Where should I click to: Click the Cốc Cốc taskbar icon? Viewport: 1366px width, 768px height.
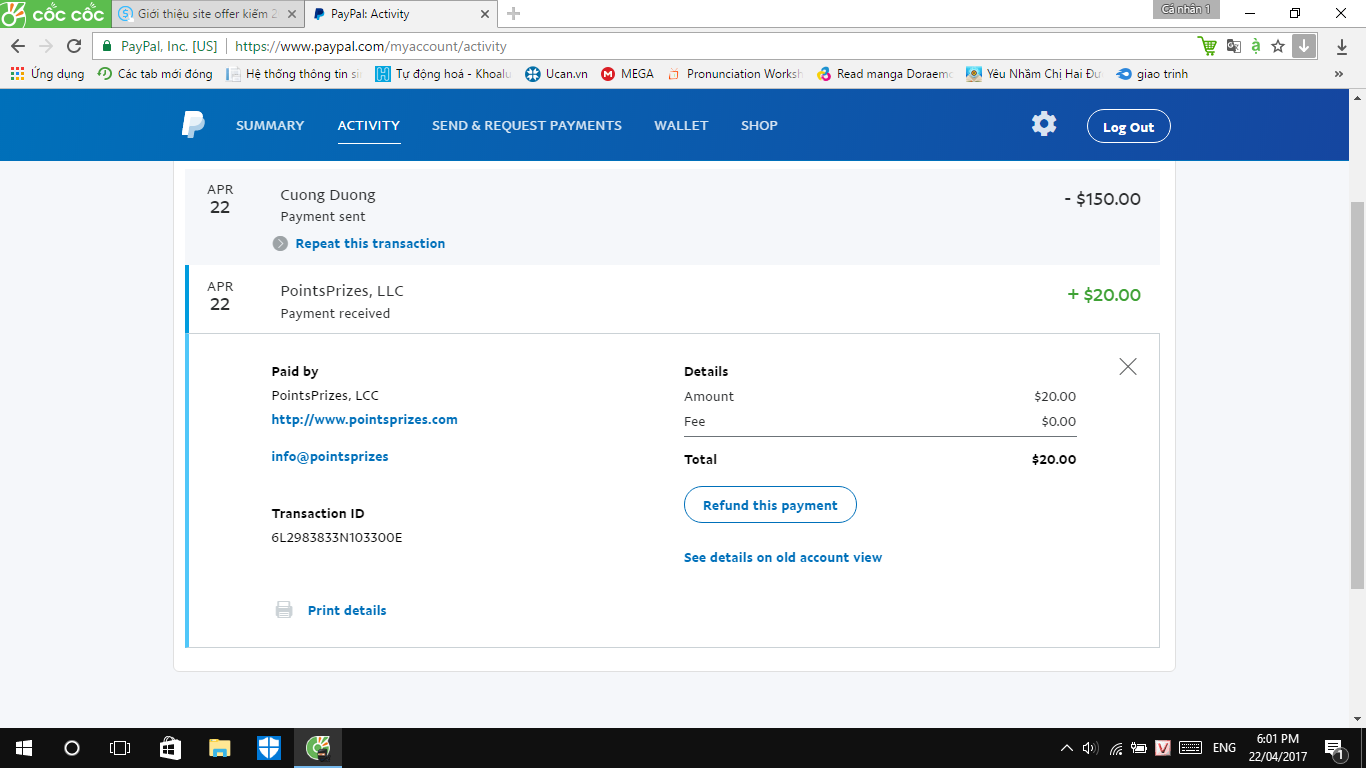(318, 748)
